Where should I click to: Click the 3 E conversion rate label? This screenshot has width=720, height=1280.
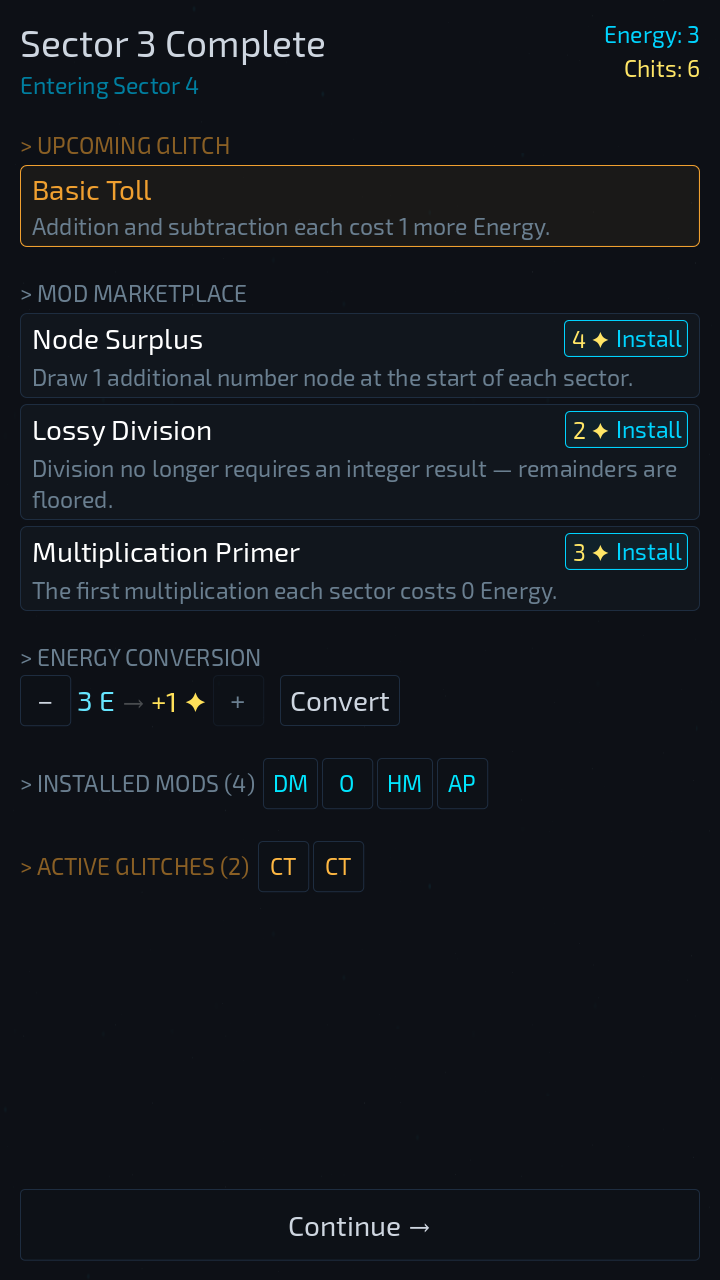(96, 702)
